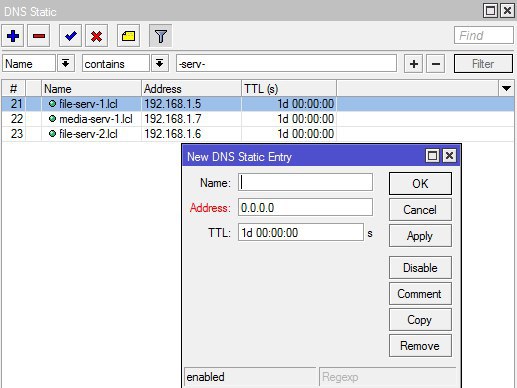The height and width of the screenshot is (388, 517).
Task: Open the contains condition dropdown arrow
Action: click(x=160, y=63)
